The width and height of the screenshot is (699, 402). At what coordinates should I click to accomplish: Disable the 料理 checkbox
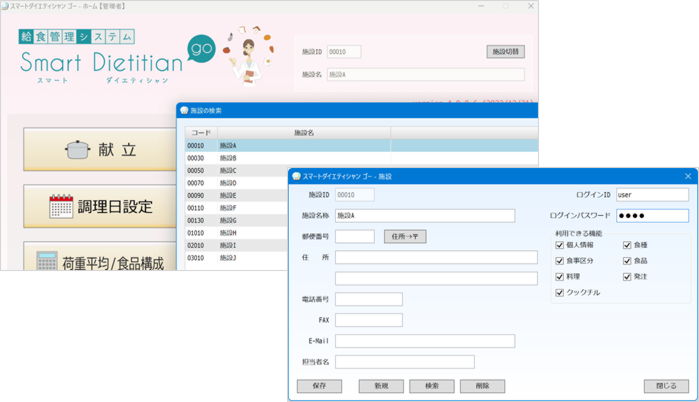(559, 277)
